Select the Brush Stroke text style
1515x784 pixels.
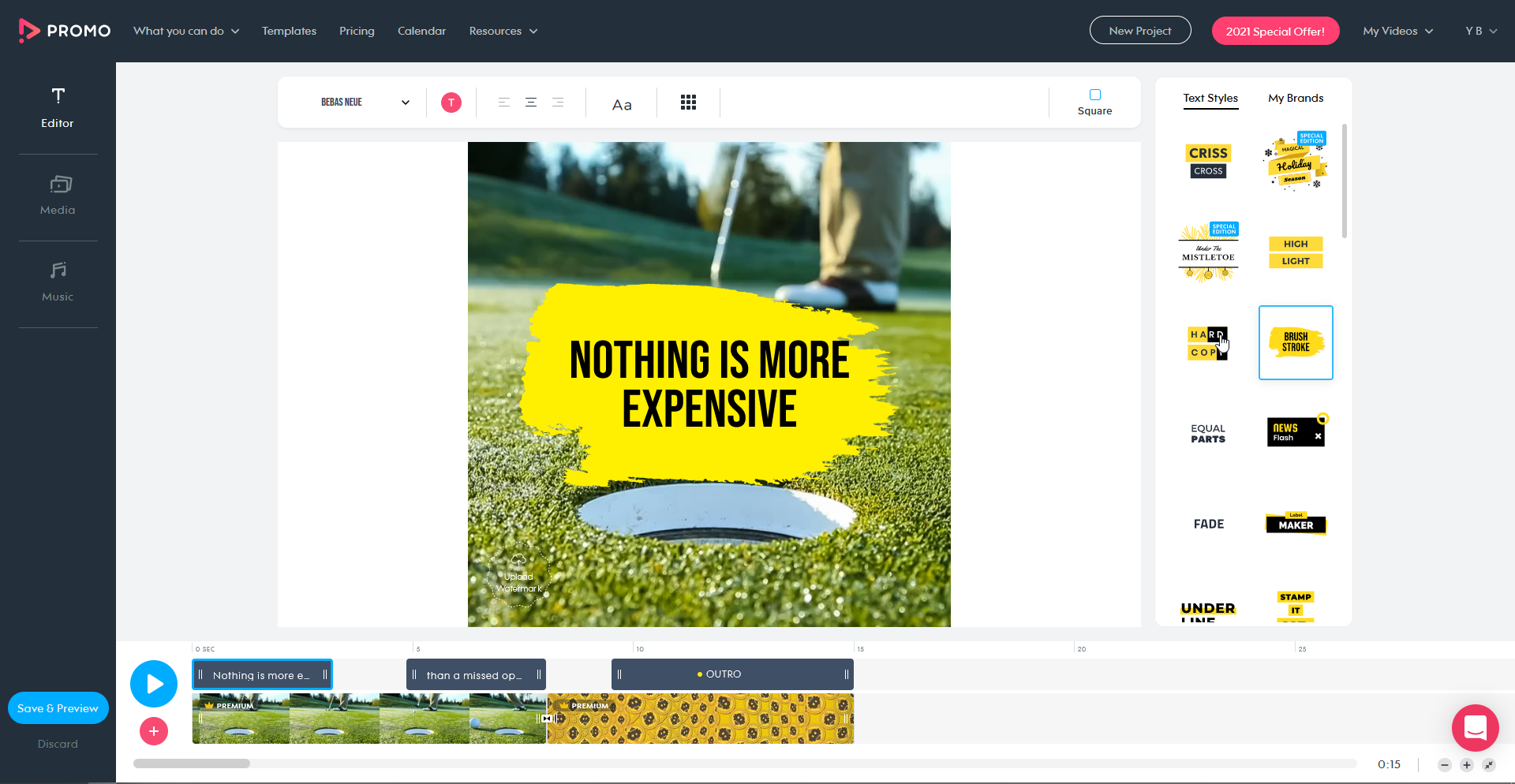click(1295, 342)
